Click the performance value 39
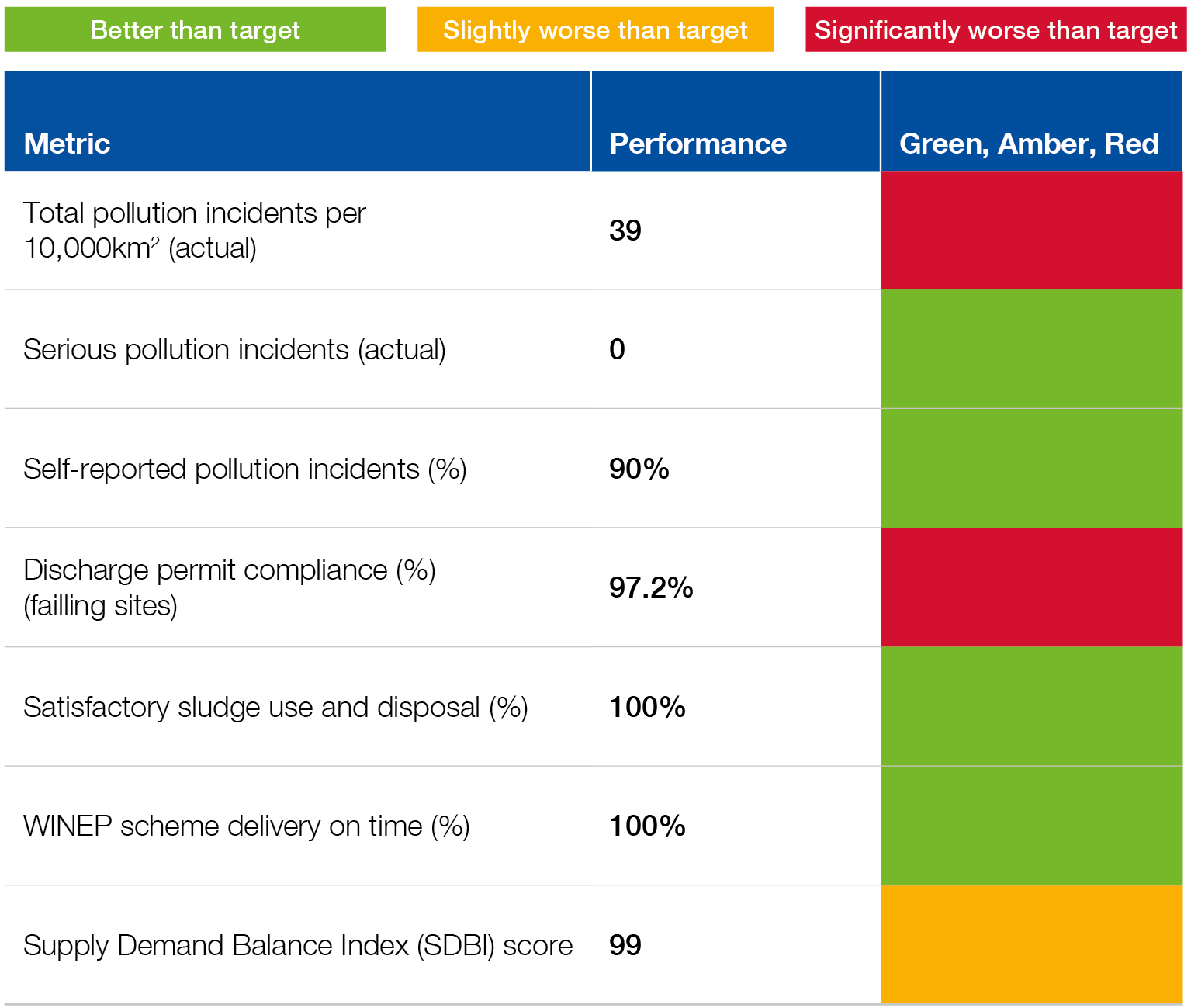1191x1008 pixels. (625, 230)
